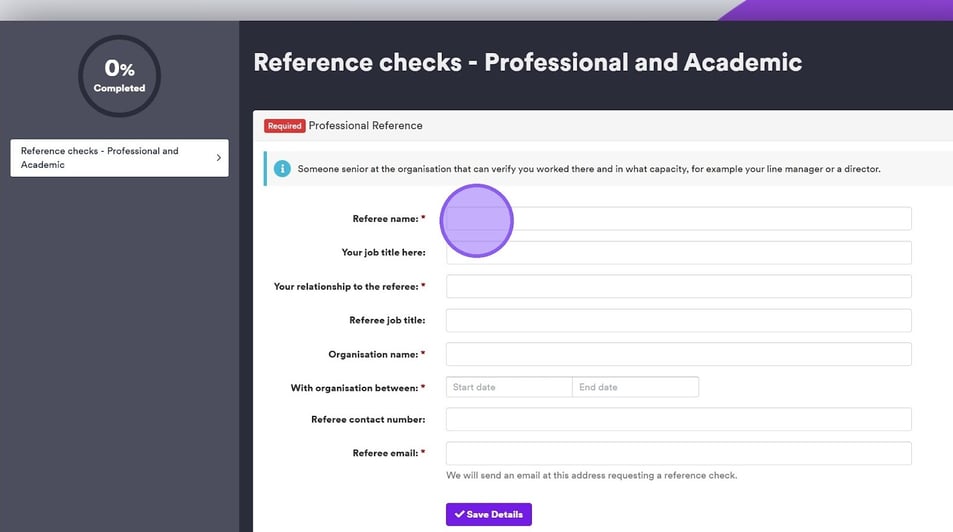953x532 pixels.
Task: Click into the Your job title here field
Action: coord(678,253)
